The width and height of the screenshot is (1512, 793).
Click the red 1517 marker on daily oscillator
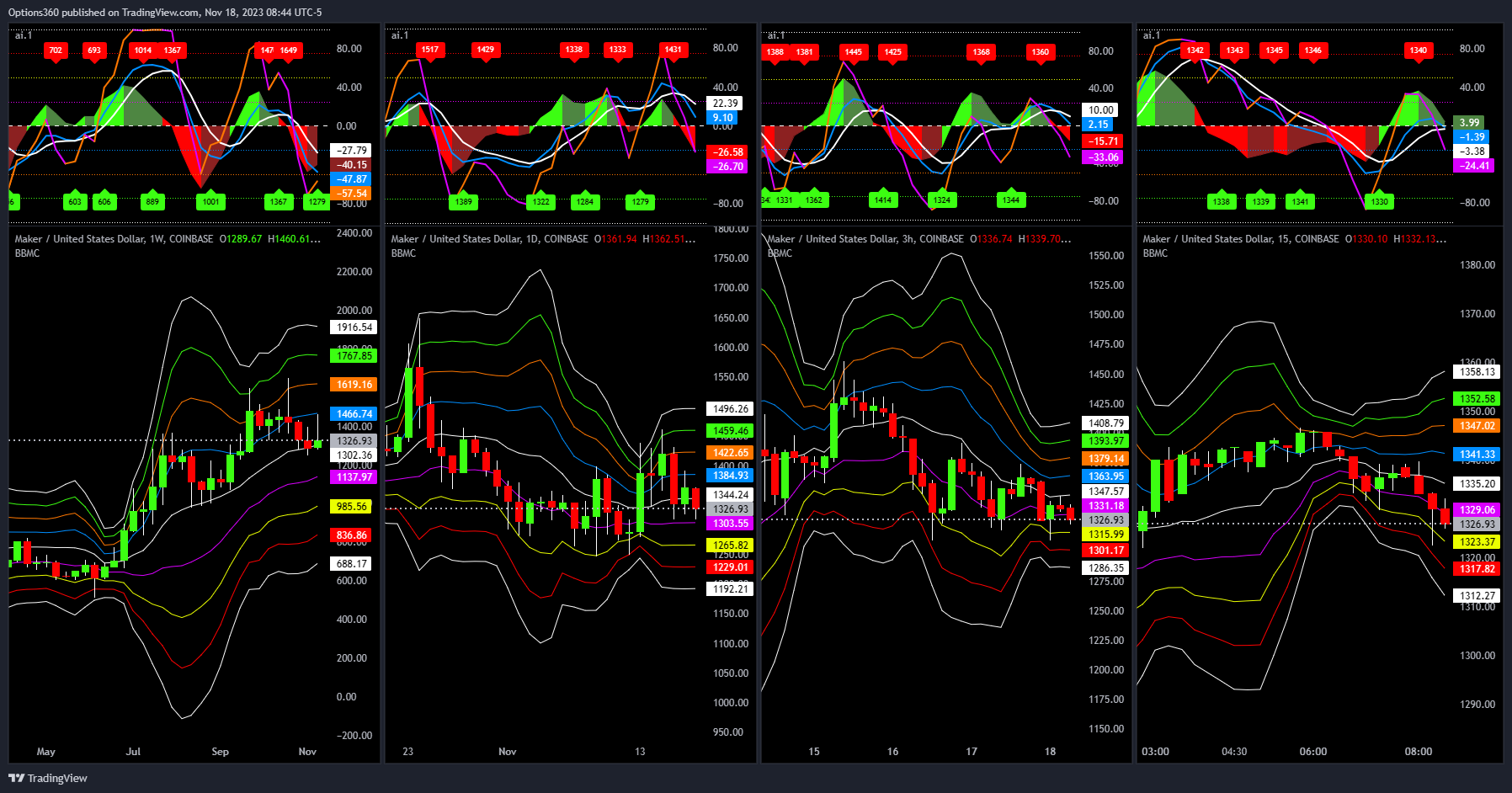[430, 50]
